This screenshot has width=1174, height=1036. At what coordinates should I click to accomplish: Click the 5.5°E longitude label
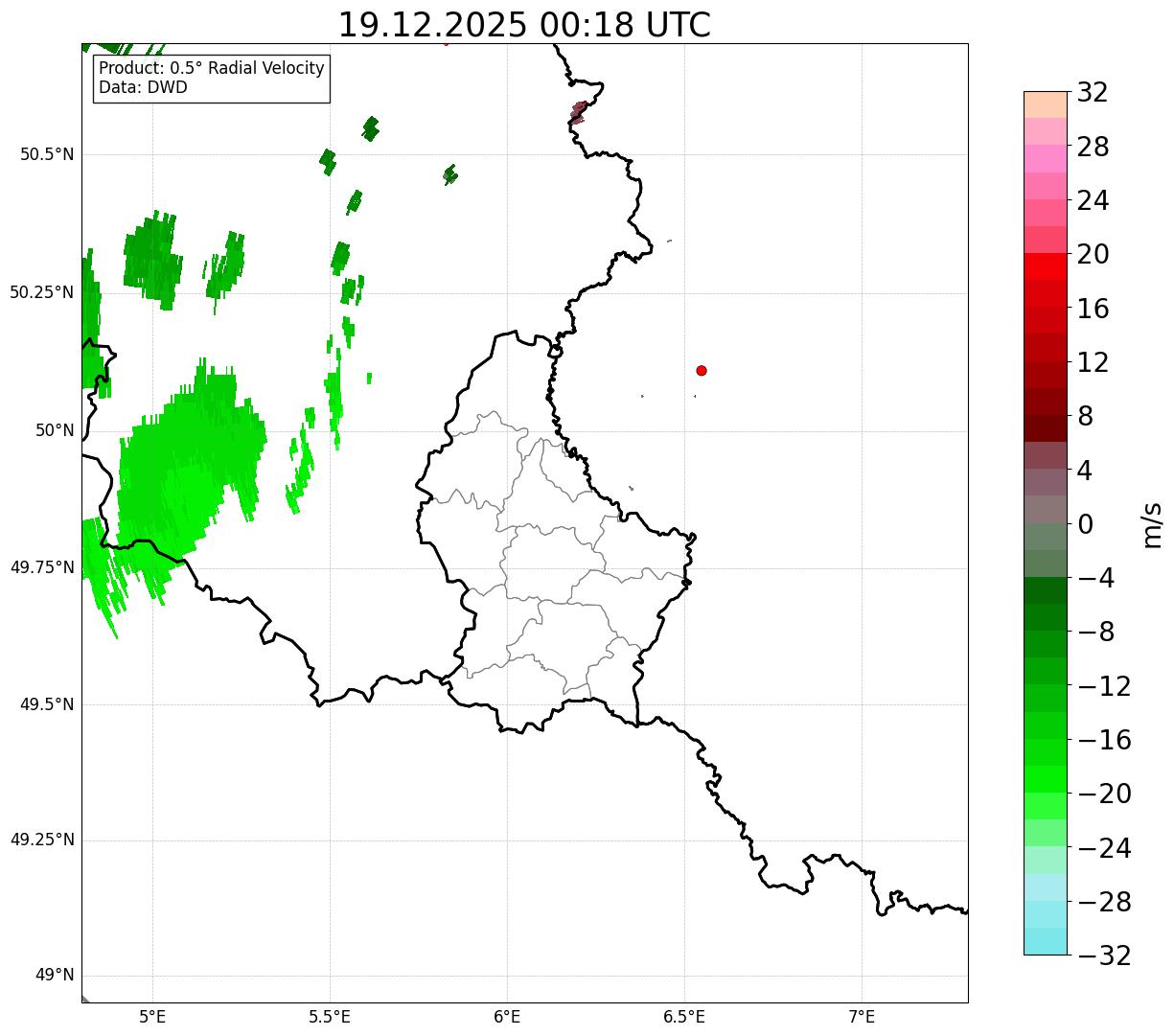(x=330, y=1017)
